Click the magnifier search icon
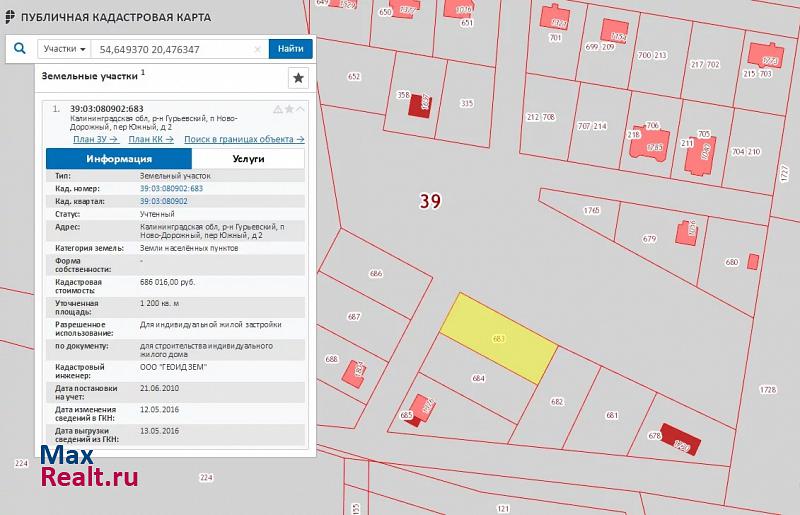This screenshot has height=515, width=800. click(x=19, y=48)
